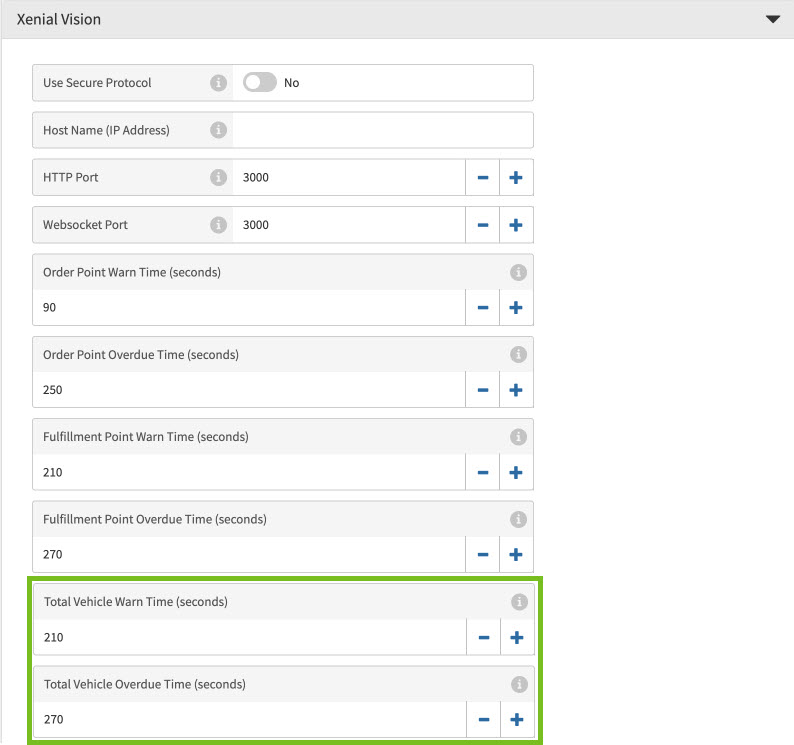
Task: Increase Order Point Warn Time by one
Action: tap(516, 308)
